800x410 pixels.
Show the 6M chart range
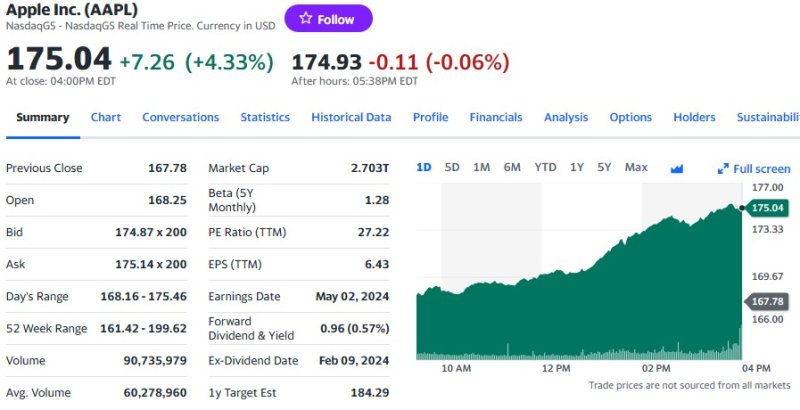pyautogui.click(x=512, y=167)
